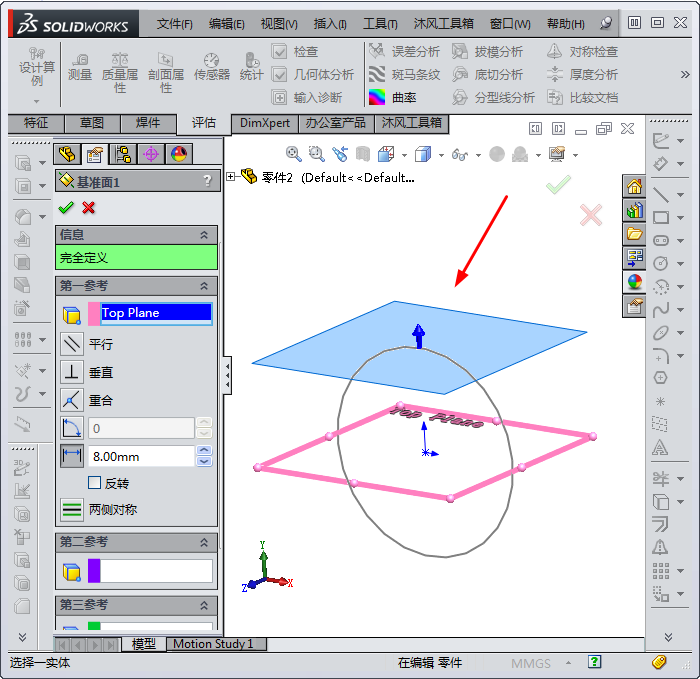Screen dimensions: 700x679
Task: Click the Symmetry Check button
Action: (582, 51)
